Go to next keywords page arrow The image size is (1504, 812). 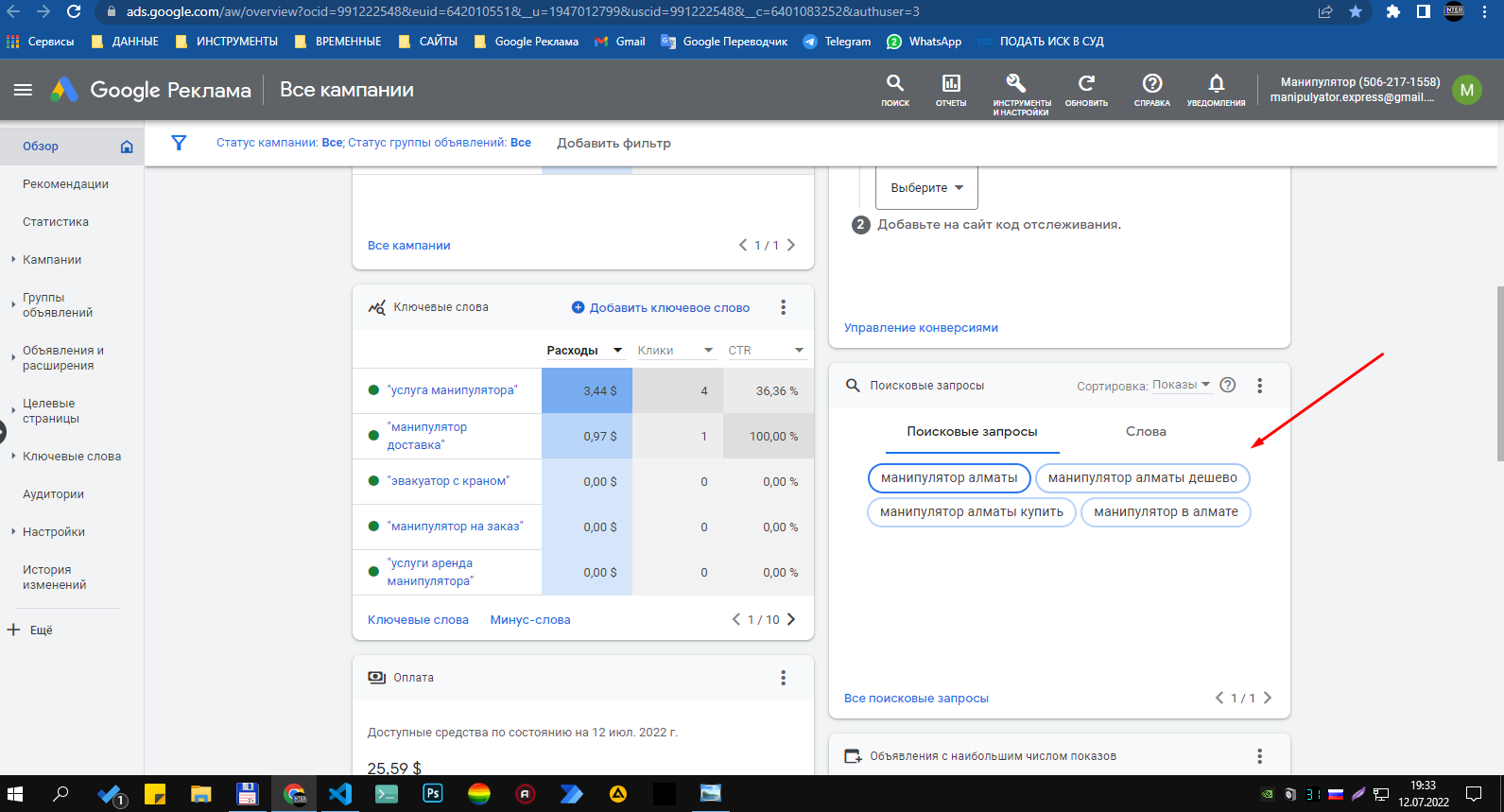791,619
